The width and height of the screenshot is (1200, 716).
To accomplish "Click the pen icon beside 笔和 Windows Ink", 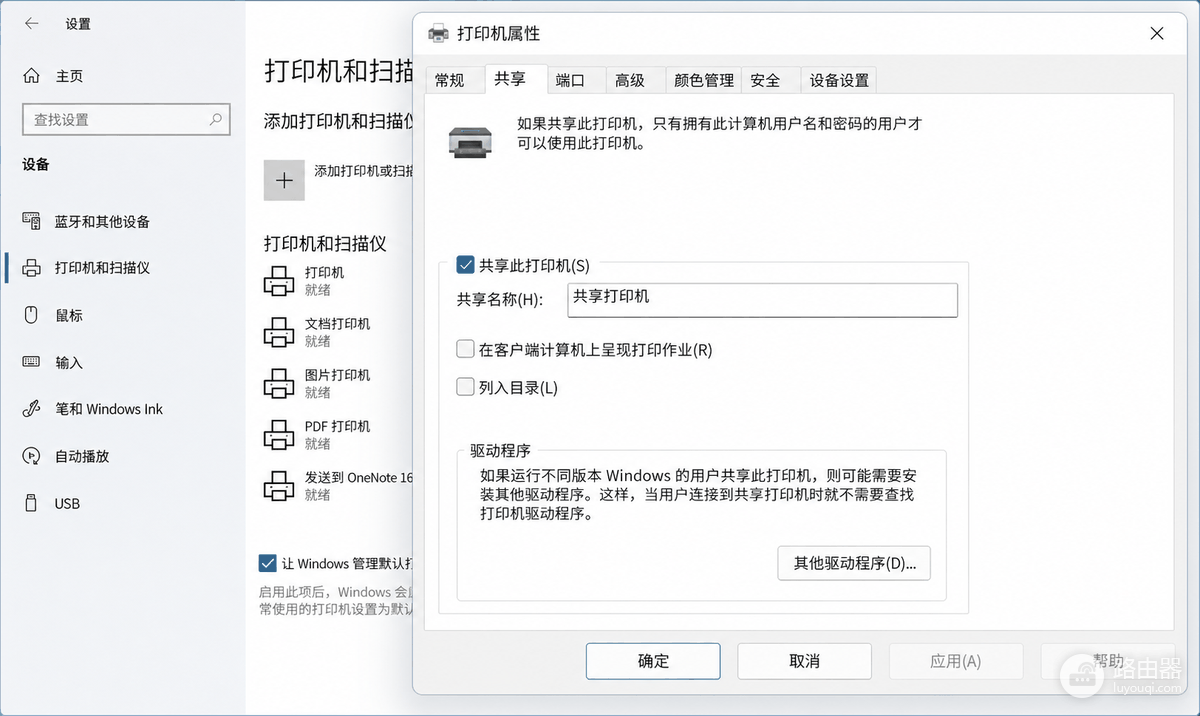I will [x=32, y=409].
